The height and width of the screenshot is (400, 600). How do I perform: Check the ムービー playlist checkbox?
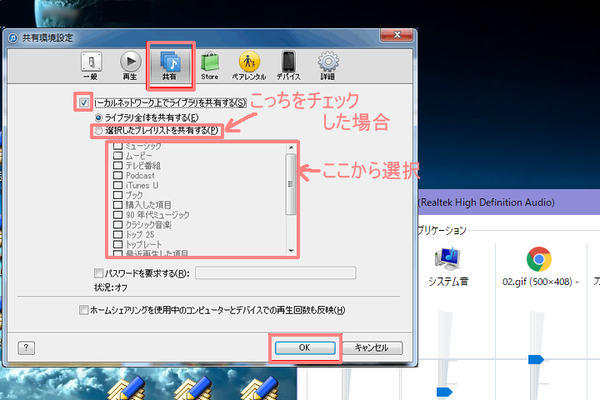(x=118, y=155)
